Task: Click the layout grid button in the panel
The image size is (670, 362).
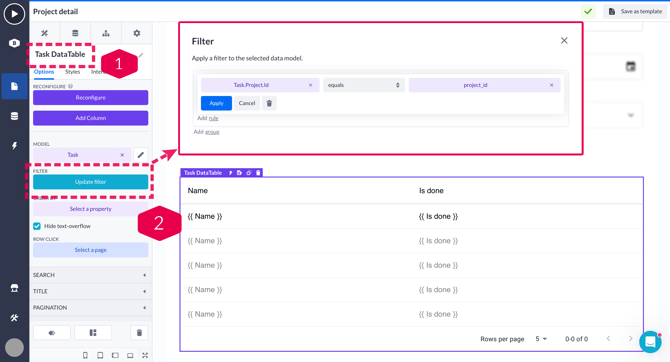Action: (93, 333)
